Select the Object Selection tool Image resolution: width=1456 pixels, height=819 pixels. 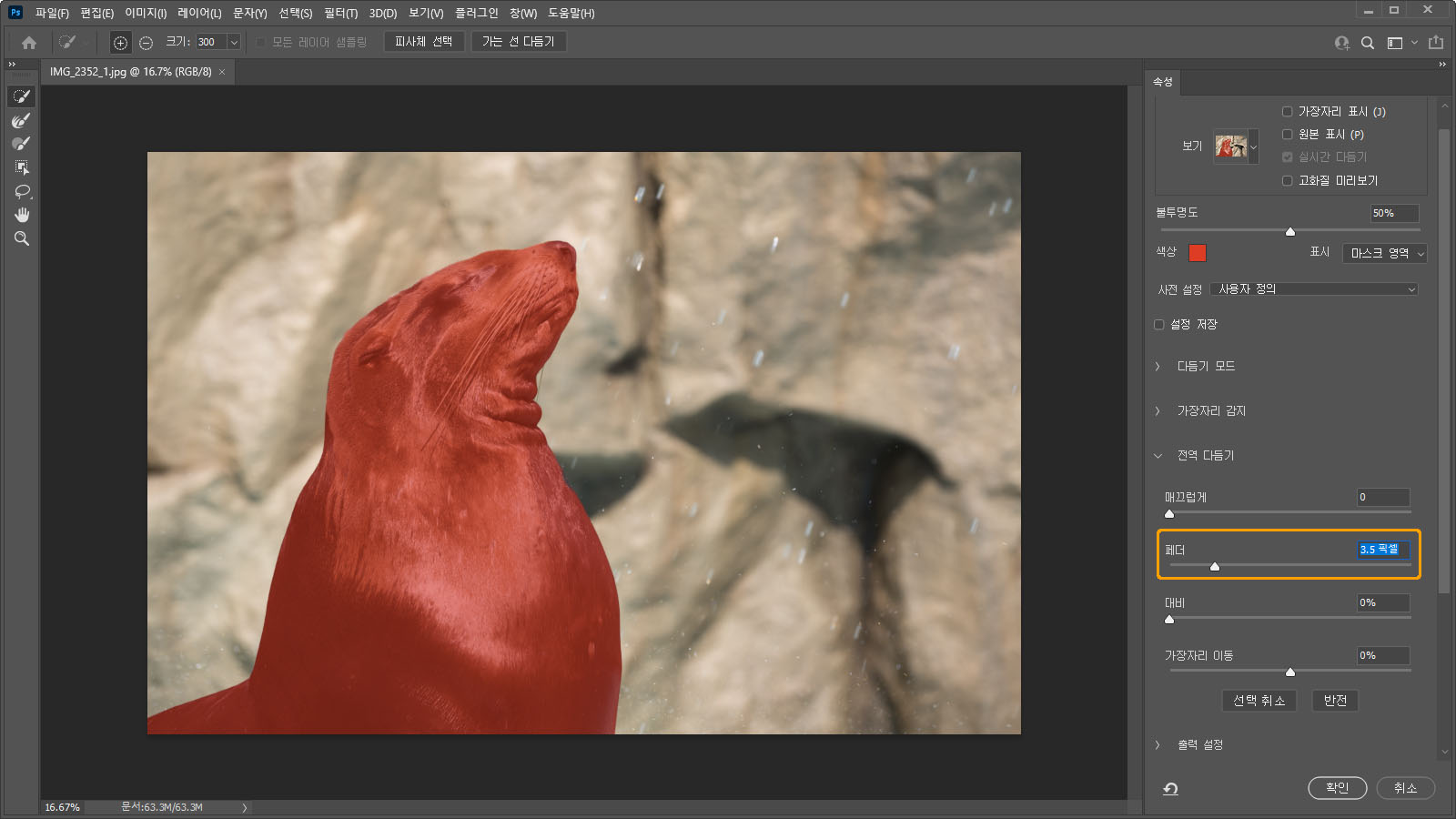click(x=22, y=167)
